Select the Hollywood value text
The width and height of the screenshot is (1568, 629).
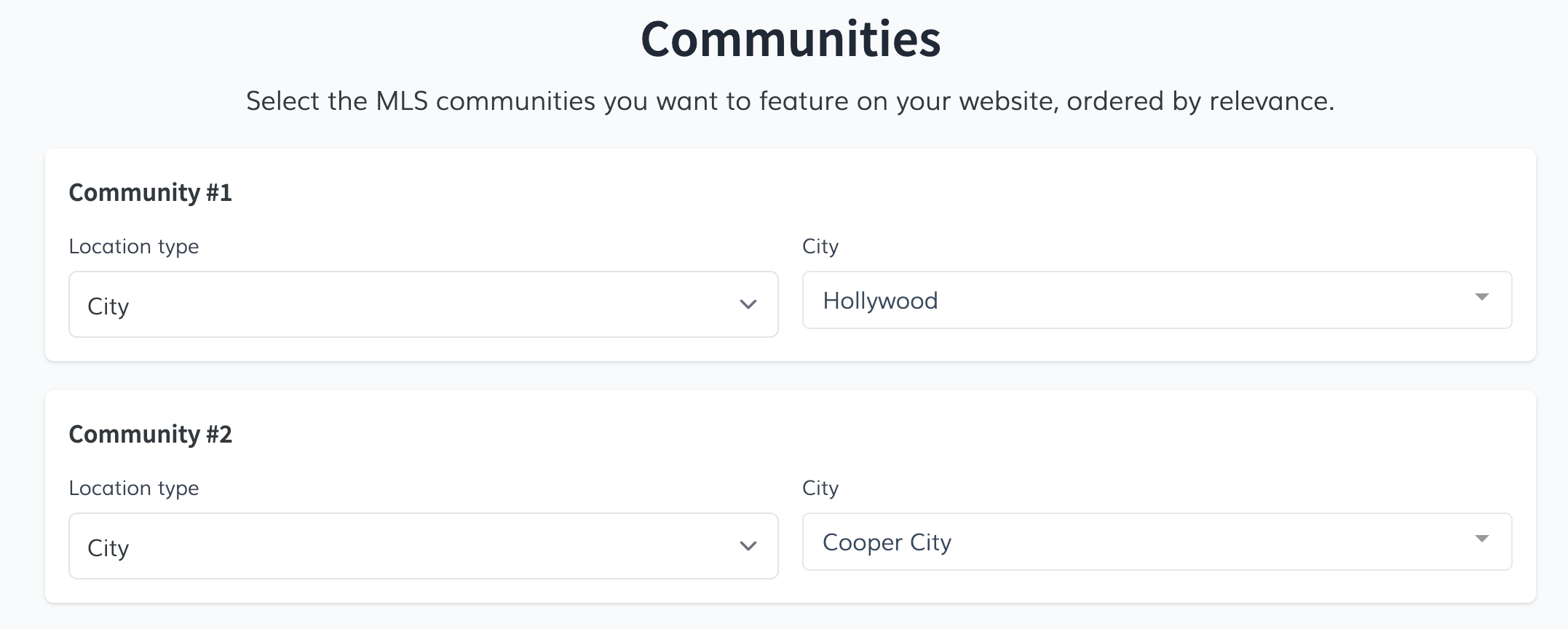pyautogui.click(x=879, y=301)
